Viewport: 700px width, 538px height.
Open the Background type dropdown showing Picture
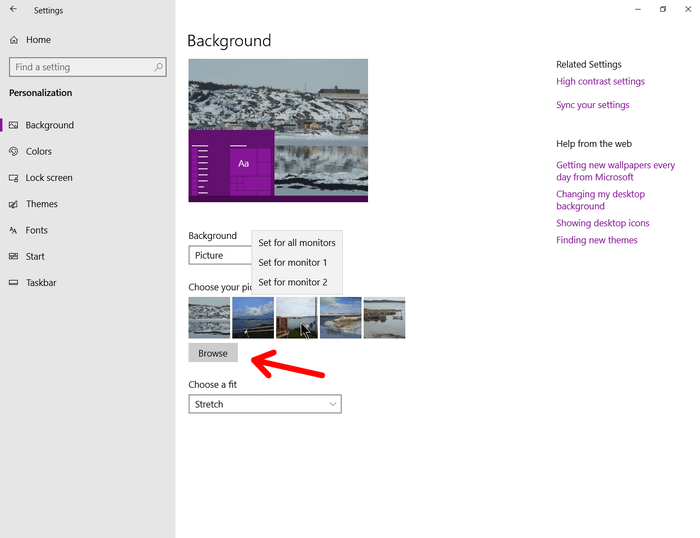[x=220, y=255]
